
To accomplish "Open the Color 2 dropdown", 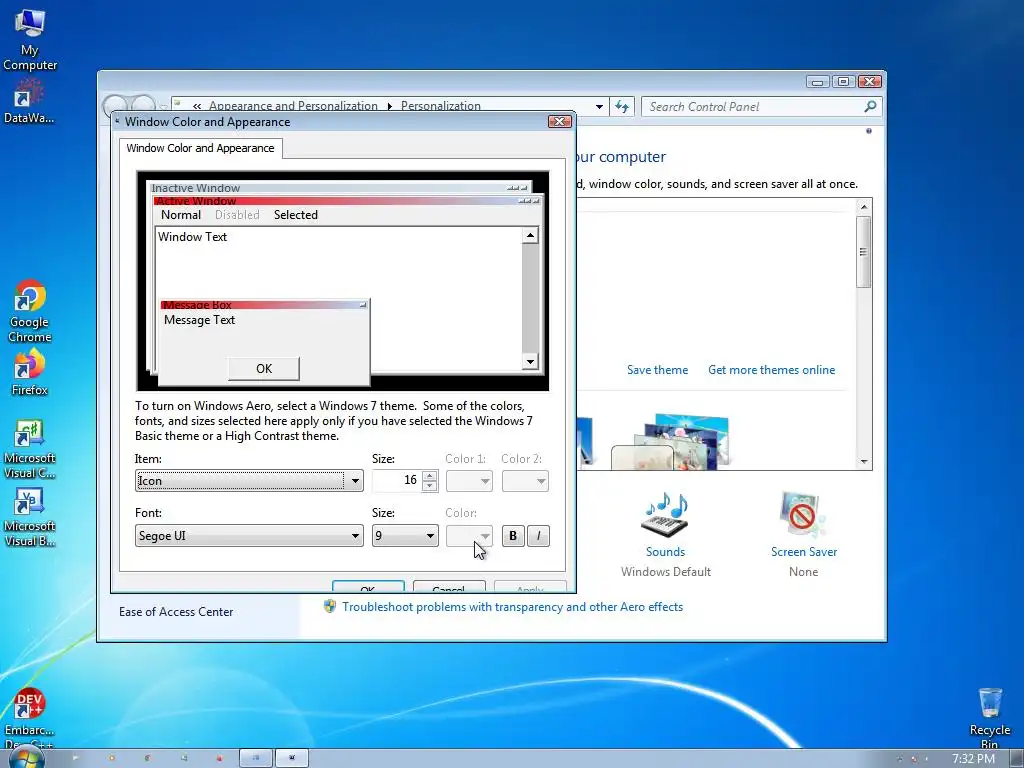I will click(x=525, y=481).
